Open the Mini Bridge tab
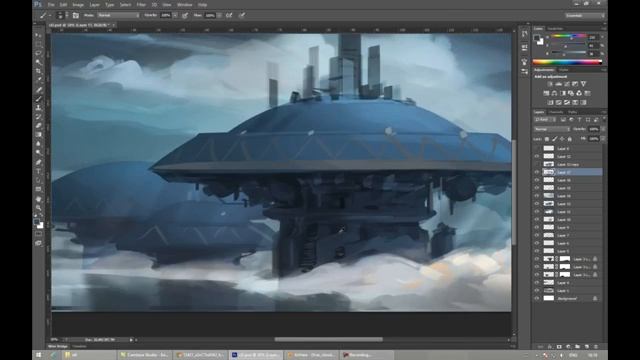Image resolution: width=640 pixels, height=360 pixels. (x=58, y=346)
